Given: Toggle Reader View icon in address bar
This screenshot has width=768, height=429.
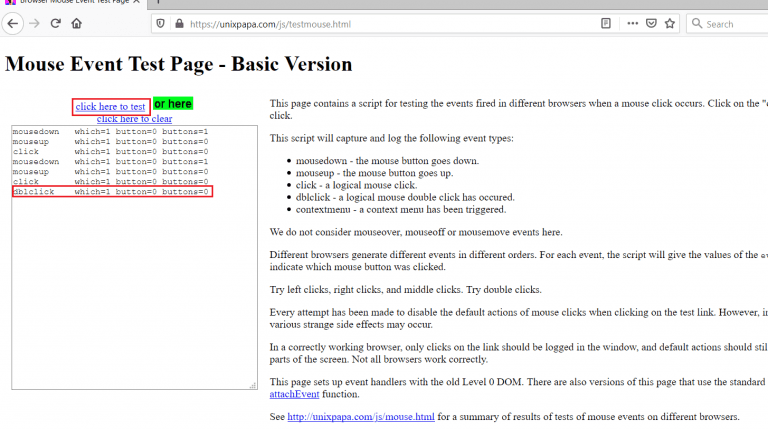Looking at the screenshot, I should (x=606, y=23).
